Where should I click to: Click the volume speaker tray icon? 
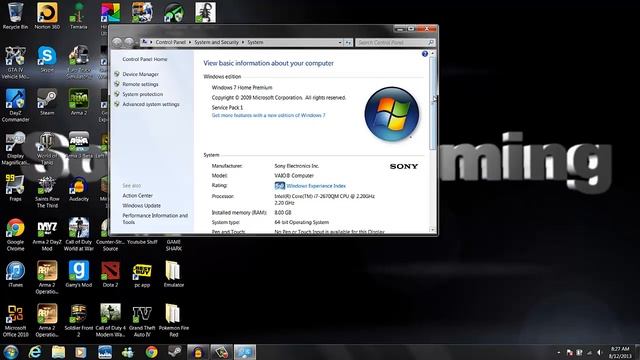pyautogui.click(x=600, y=352)
